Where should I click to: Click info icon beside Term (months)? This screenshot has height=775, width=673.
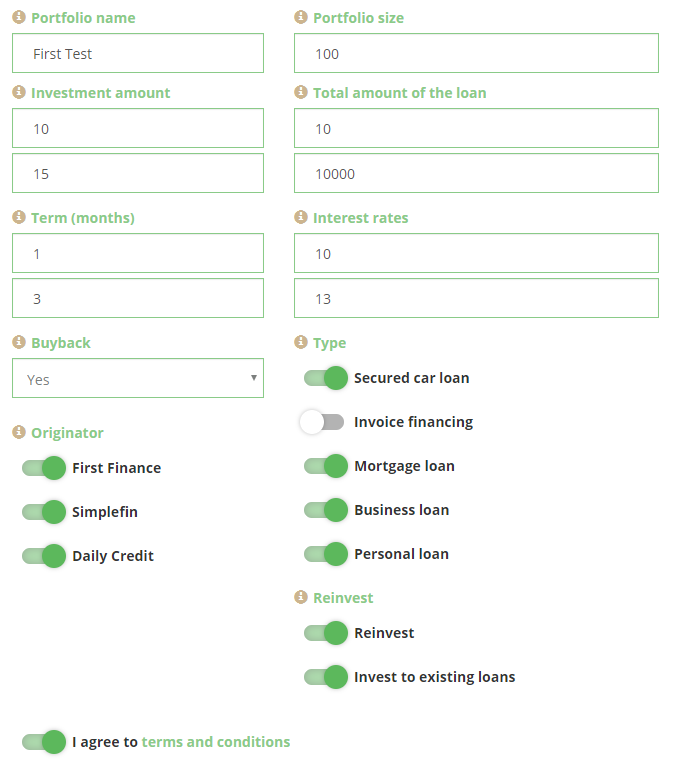[18, 217]
